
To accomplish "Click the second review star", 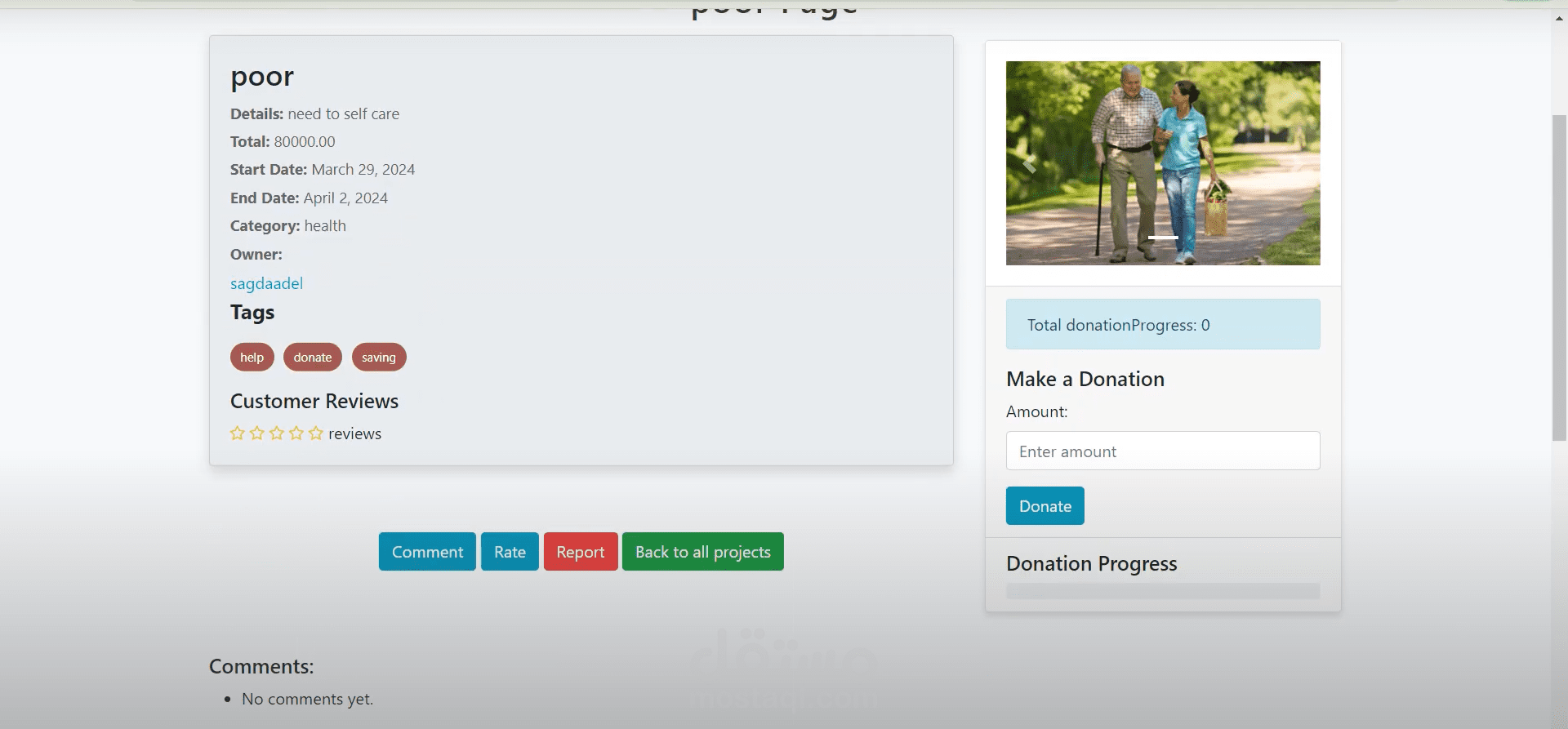I will click(x=257, y=433).
